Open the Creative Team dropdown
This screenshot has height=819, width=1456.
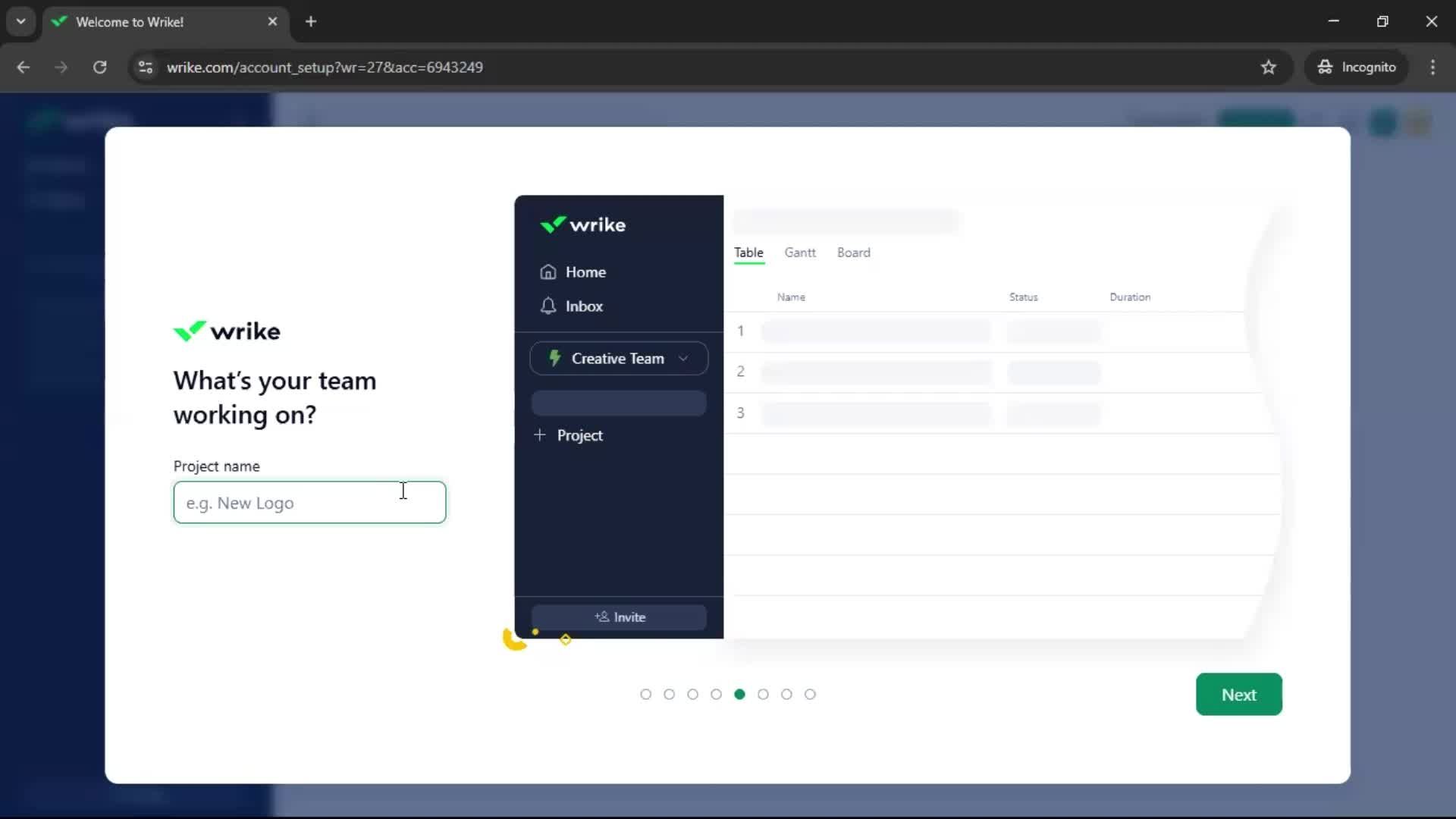(619, 358)
